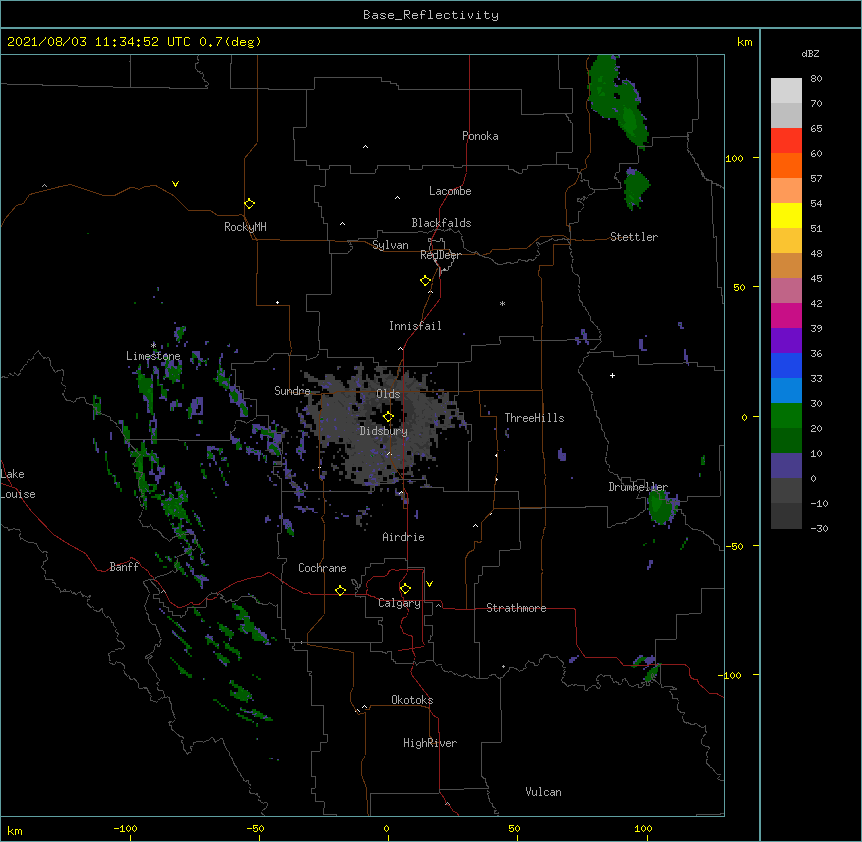862x842 pixels.
Task: Click the Olds label
Action: [388, 394]
